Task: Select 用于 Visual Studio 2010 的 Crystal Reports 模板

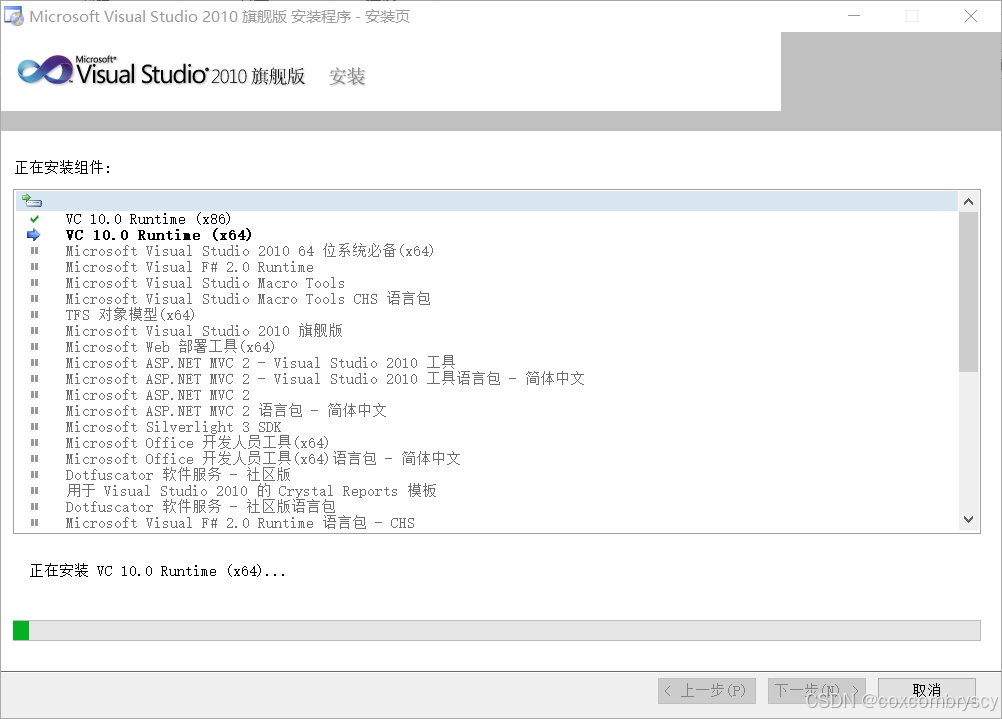Action: tap(251, 491)
